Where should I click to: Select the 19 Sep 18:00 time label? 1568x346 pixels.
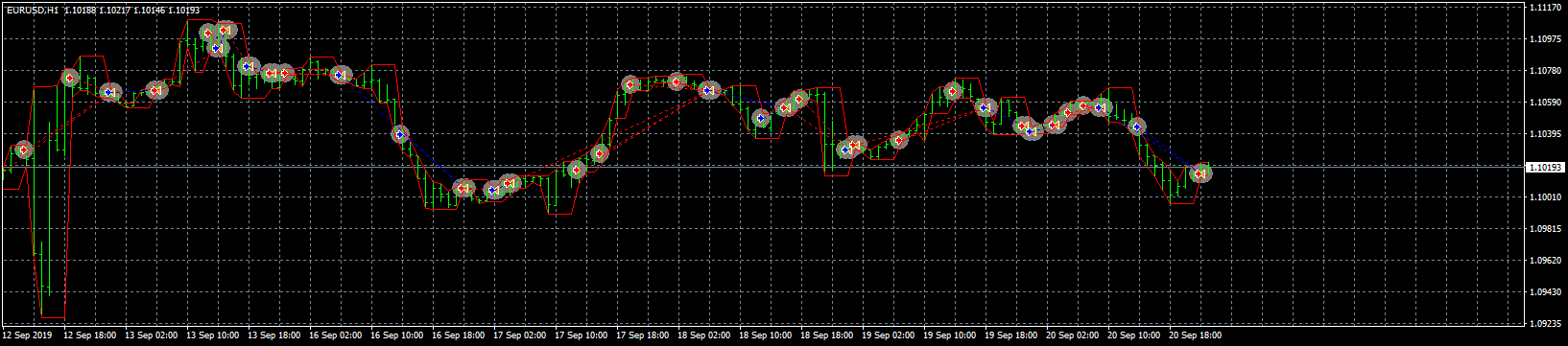[x=1012, y=336]
